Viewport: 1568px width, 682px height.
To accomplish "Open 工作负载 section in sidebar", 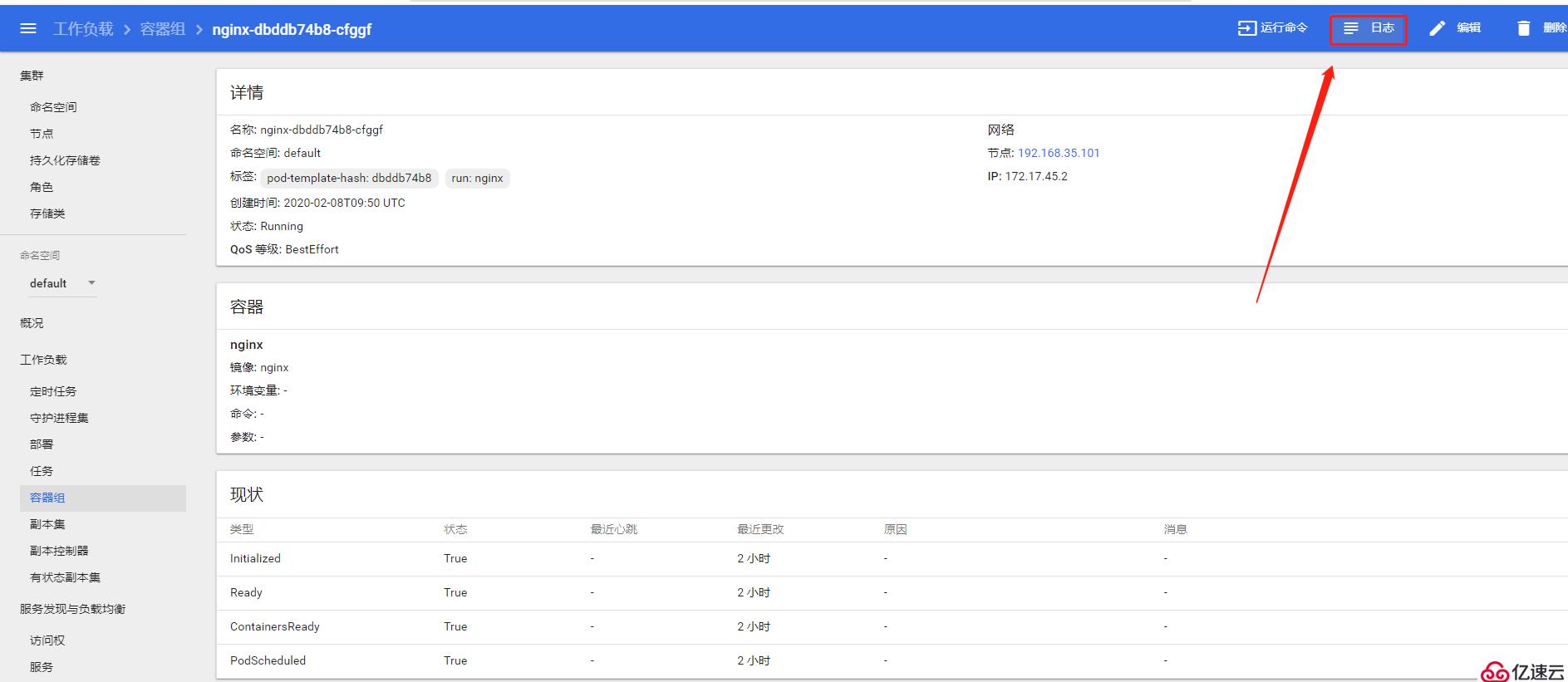I will point(43,360).
